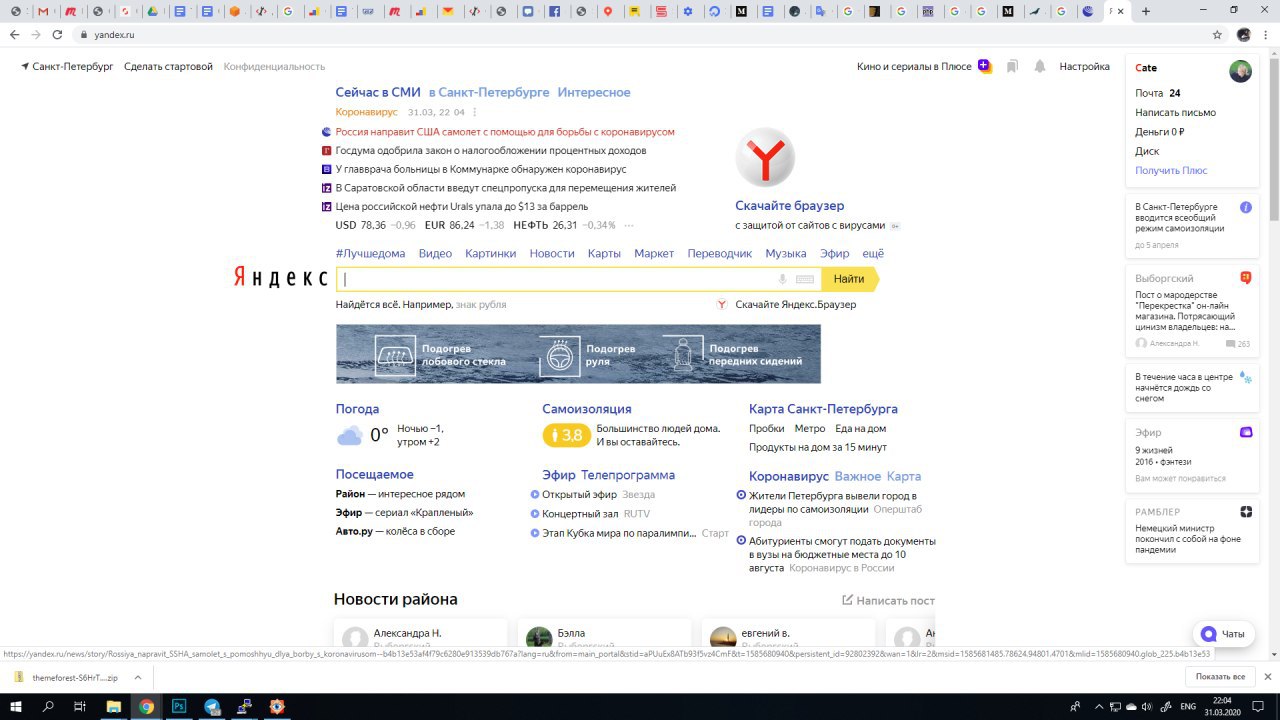Open the Музыка service link
The height and width of the screenshot is (720, 1280).
(x=786, y=253)
